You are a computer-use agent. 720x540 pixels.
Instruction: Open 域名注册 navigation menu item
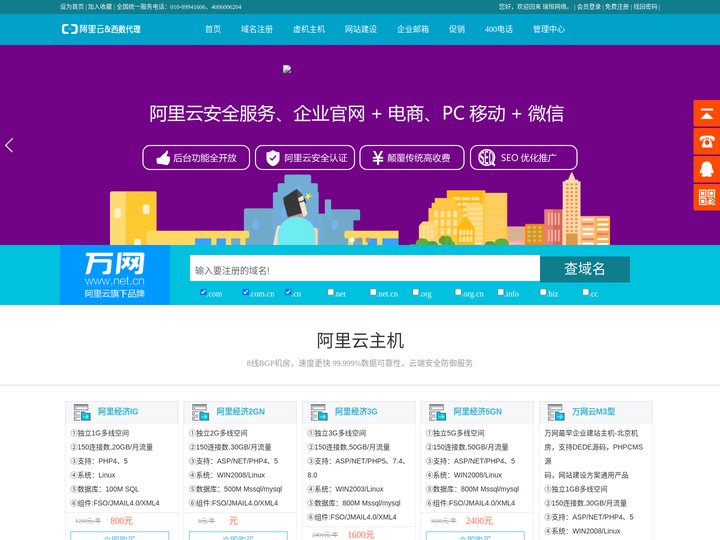pyautogui.click(x=257, y=29)
